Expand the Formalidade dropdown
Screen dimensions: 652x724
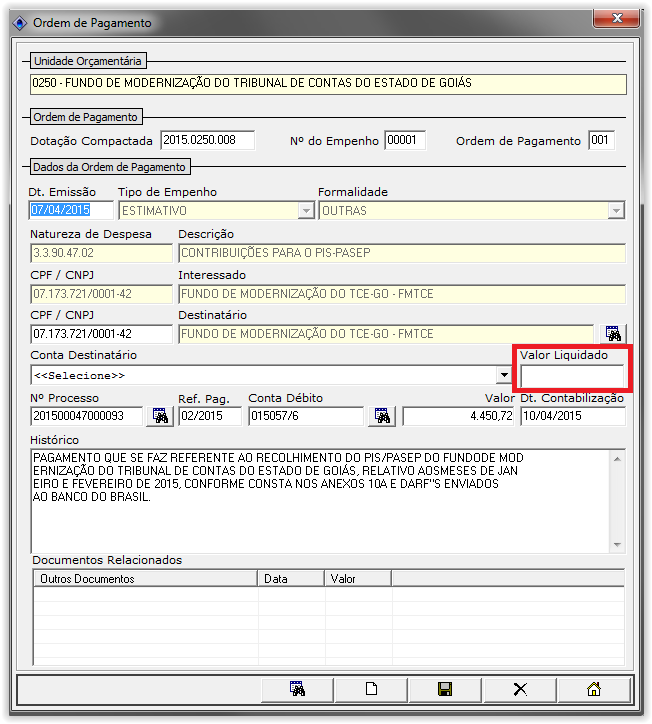tap(617, 211)
